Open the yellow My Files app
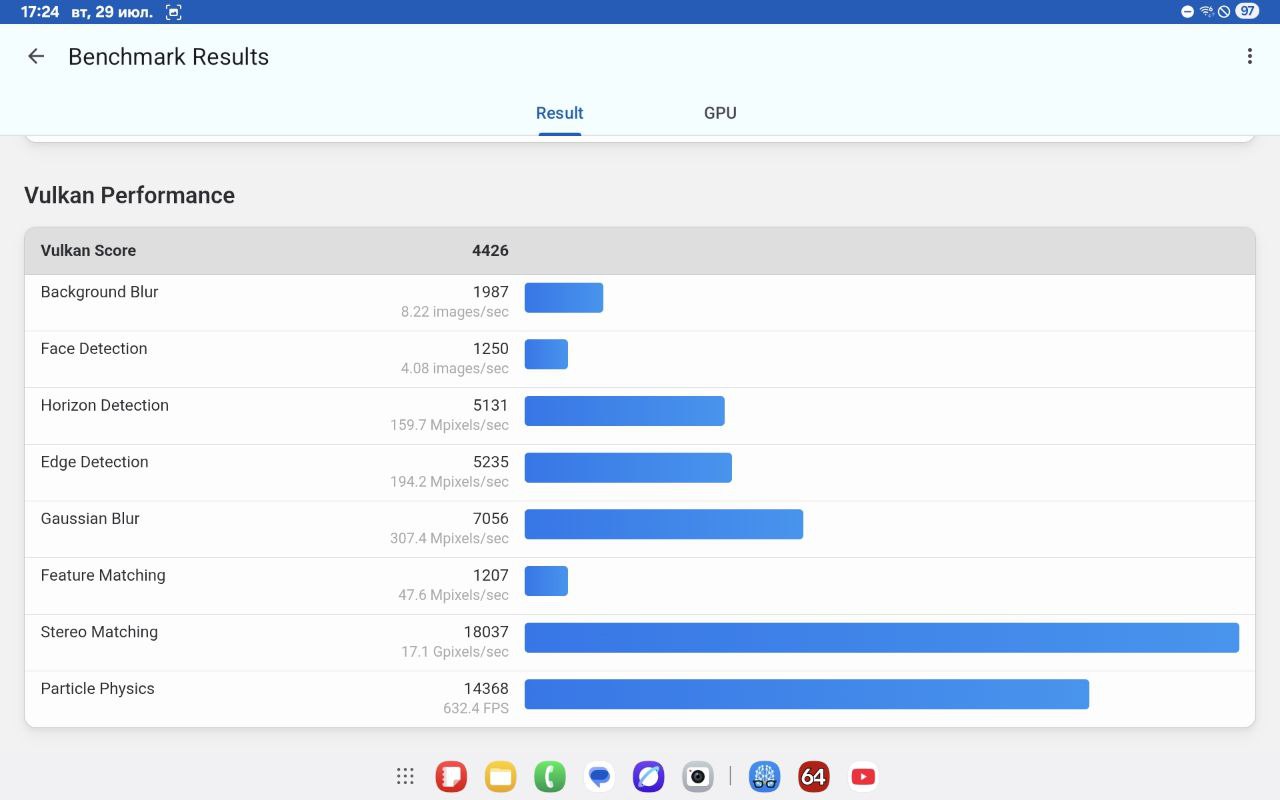 pos(500,776)
